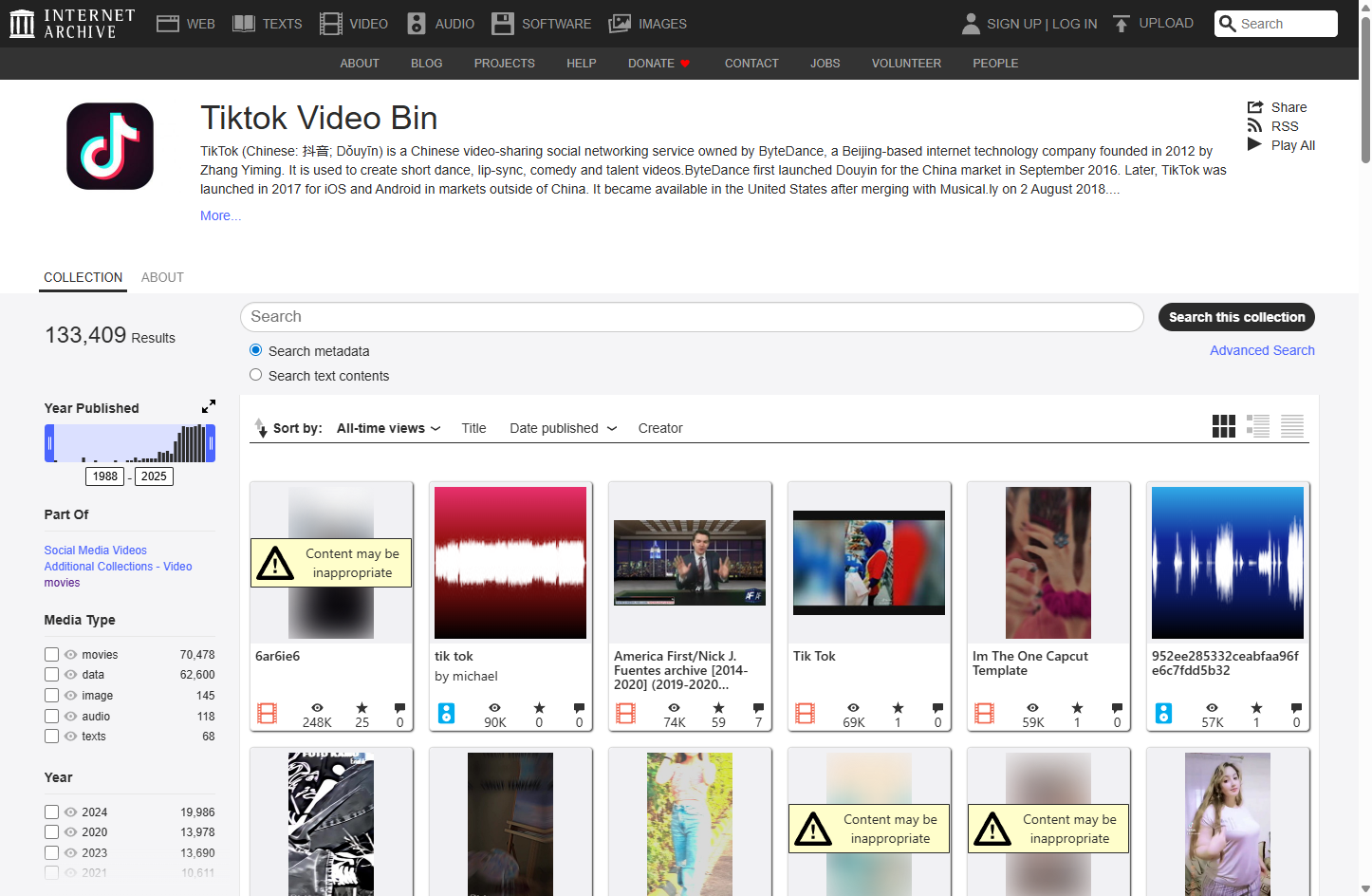Click the comments icon on America First card
Viewport: 1372px width, 896px height.
point(758,708)
